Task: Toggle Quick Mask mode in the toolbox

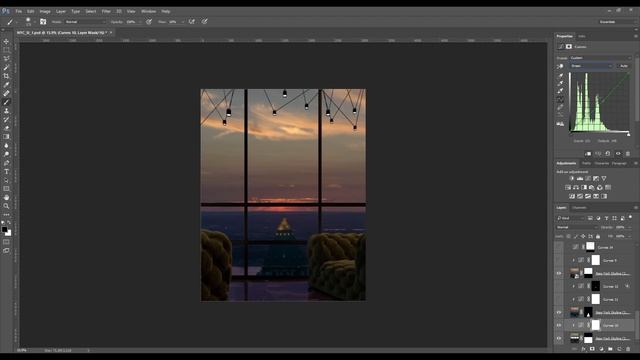Action: point(6,242)
